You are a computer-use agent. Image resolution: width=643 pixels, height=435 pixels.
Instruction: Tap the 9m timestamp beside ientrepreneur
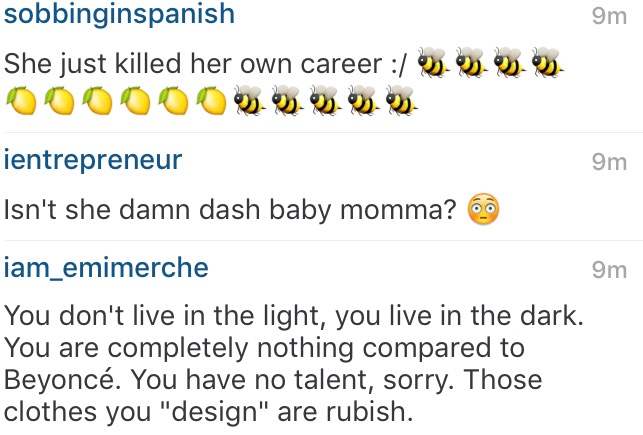pyautogui.click(x=609, y=162)
